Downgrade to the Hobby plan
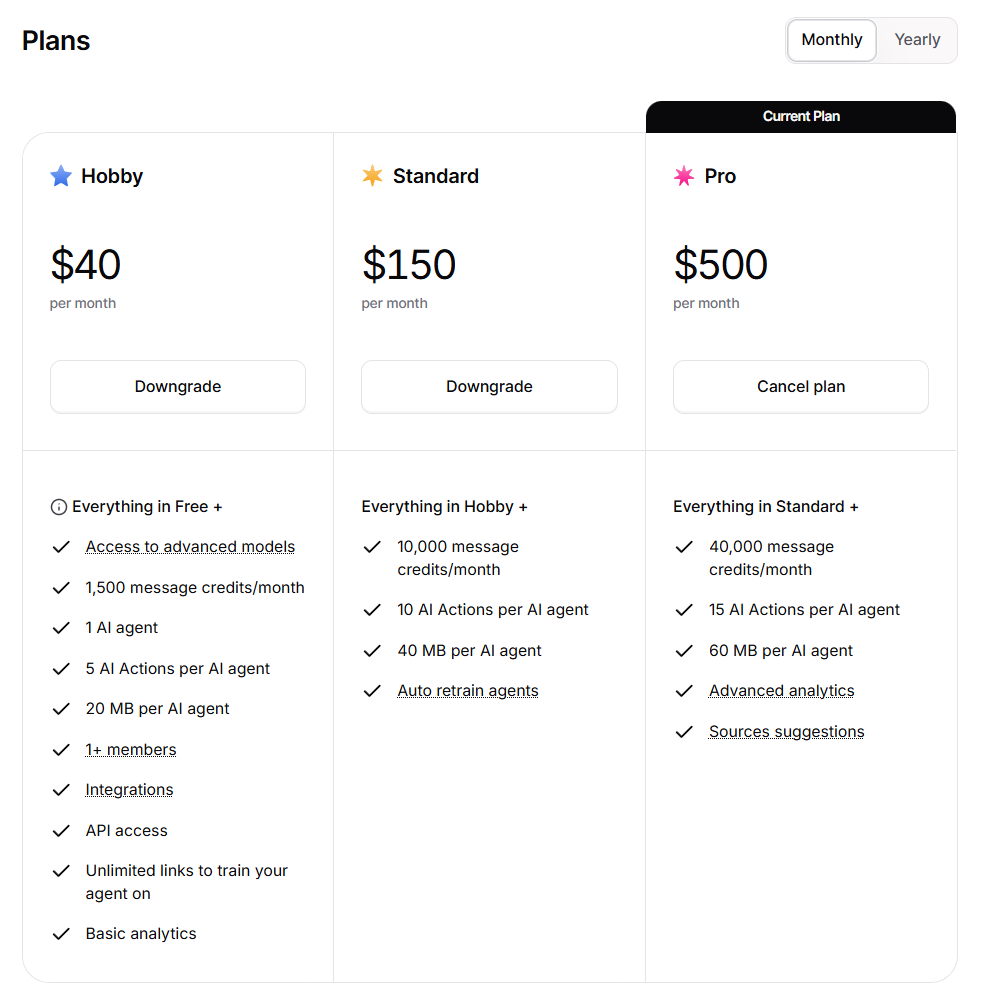Screen dimensions: 986x1005 [177, 386]
